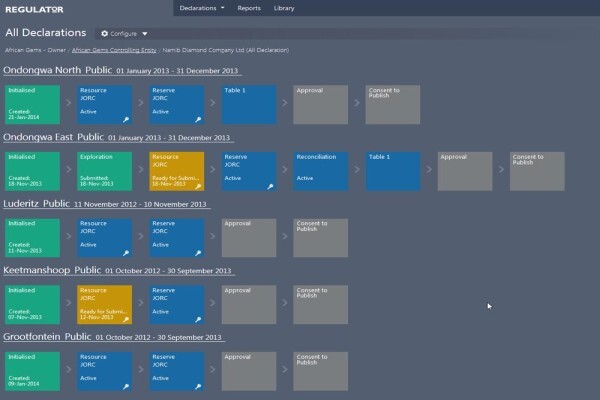Image resolution: width=600 pixels, height=400 pixels.
Task: Open the Exploration tile in Ondongwa East
Action: [104, 171]
